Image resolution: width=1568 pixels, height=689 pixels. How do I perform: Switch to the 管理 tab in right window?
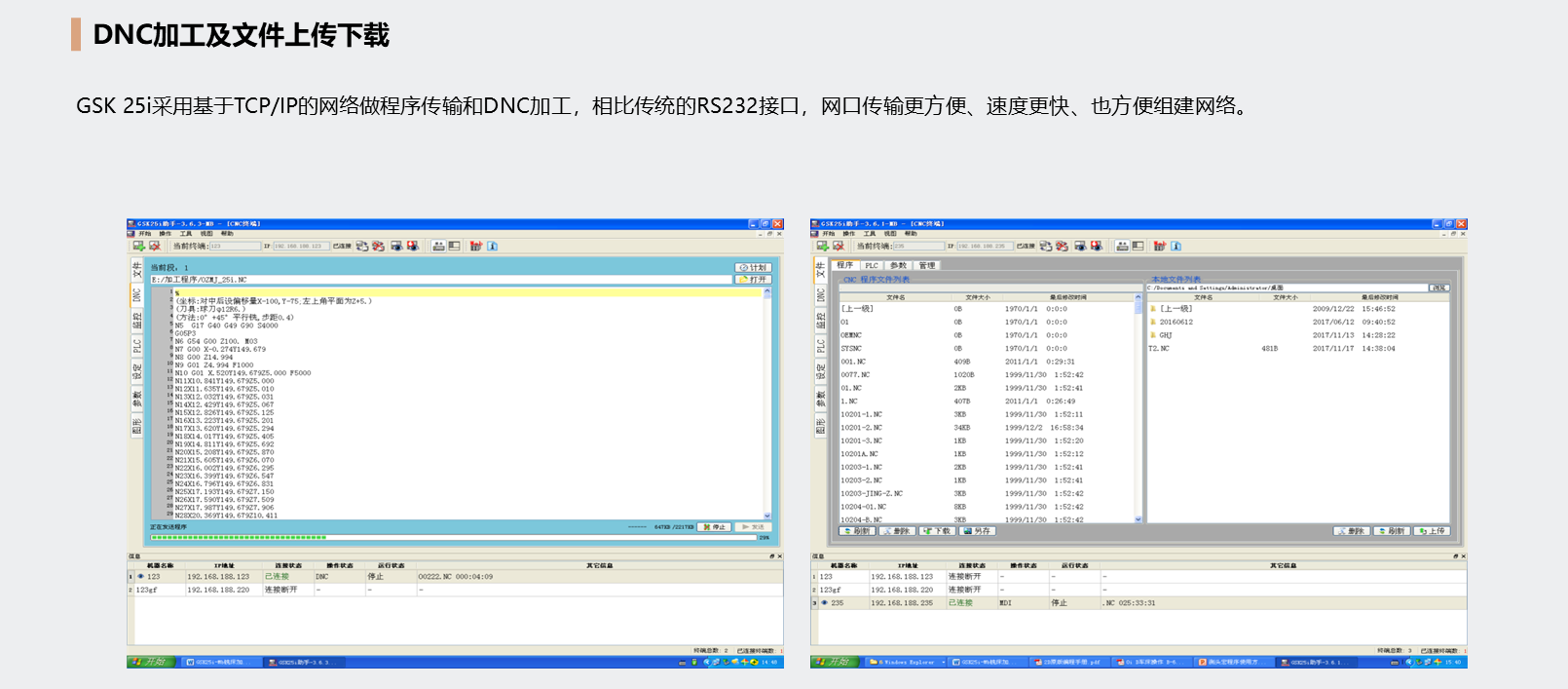927,265
